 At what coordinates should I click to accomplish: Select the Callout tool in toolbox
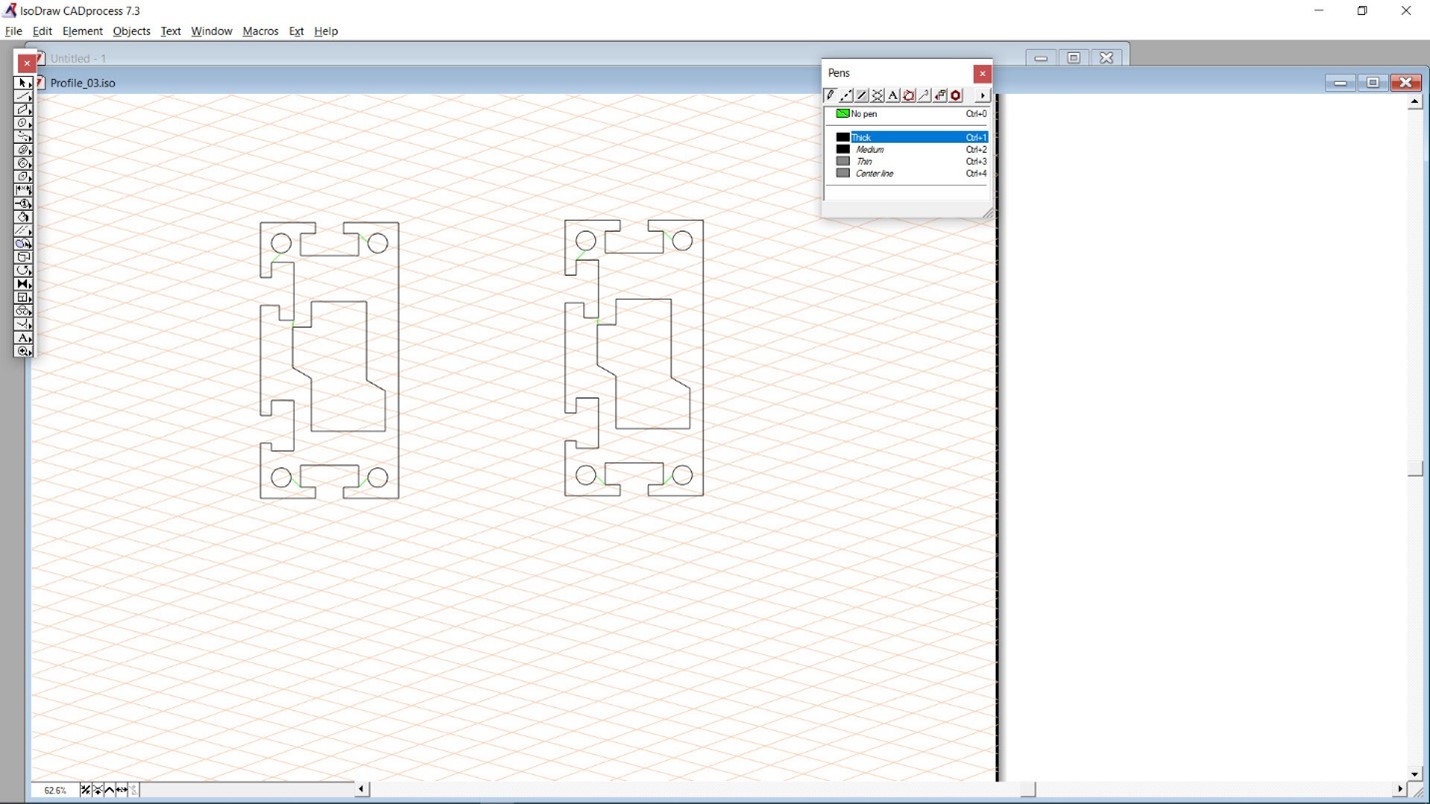(22, 203)
